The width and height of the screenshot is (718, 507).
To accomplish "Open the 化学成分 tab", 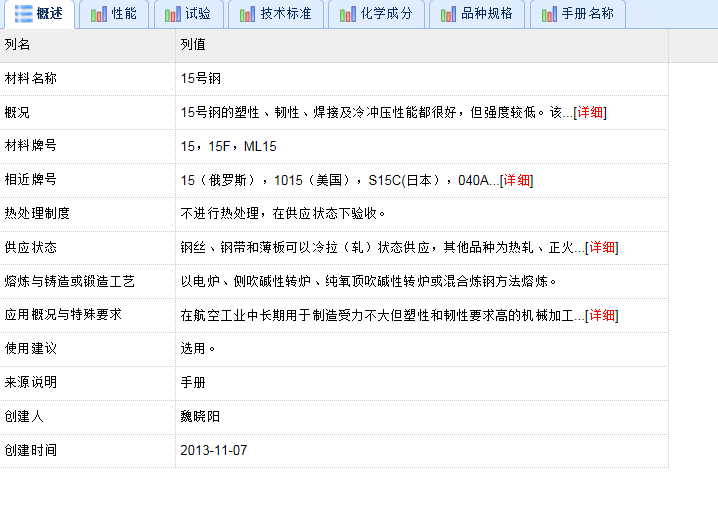I will (376, 14).
